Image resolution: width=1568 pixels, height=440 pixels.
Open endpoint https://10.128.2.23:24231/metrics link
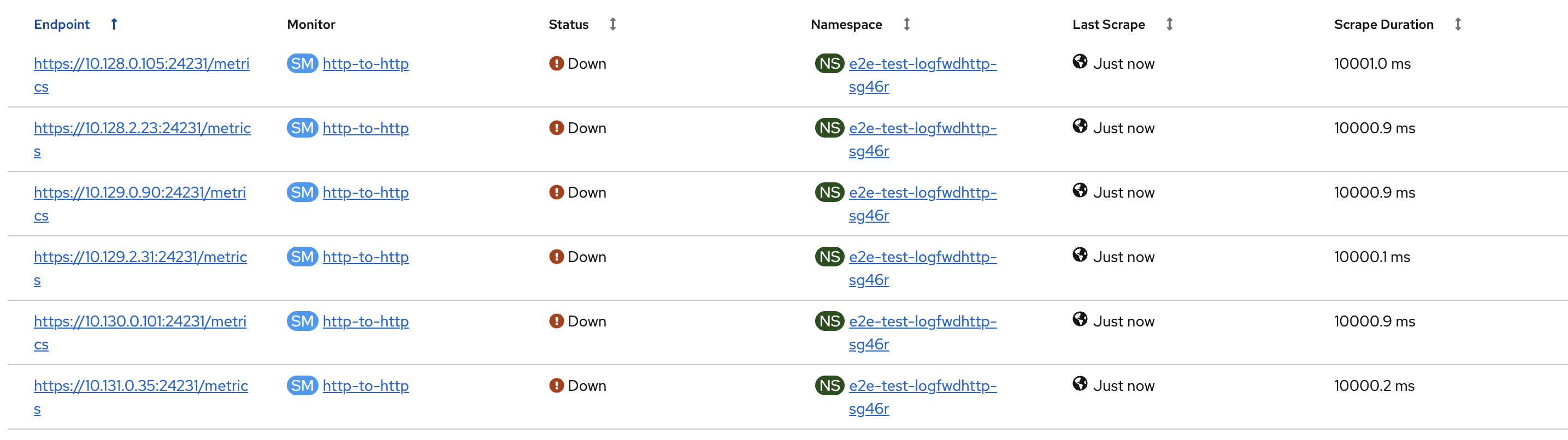(x=142, y=128)
